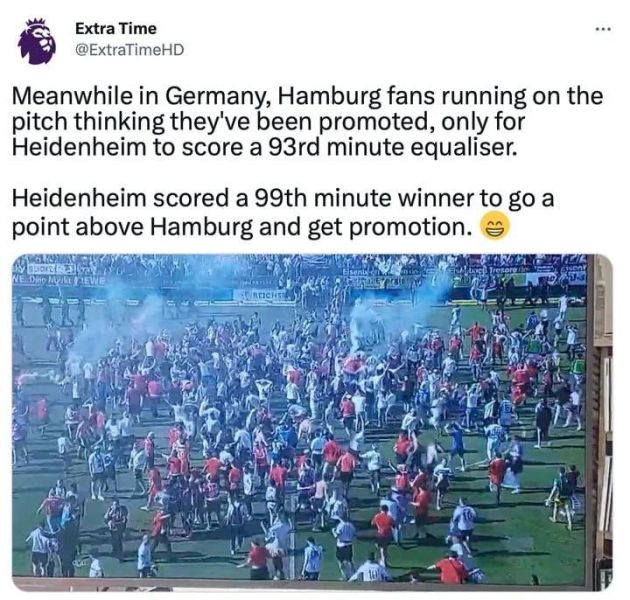Click the wooden frame edge beside the photo
This screenshot has height=600, width=630.
pos(601,422)
